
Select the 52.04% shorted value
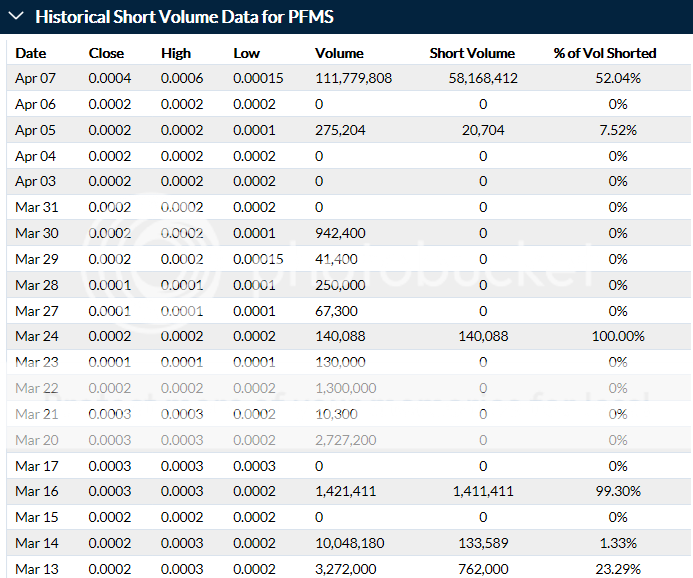[x=618, y=78]
